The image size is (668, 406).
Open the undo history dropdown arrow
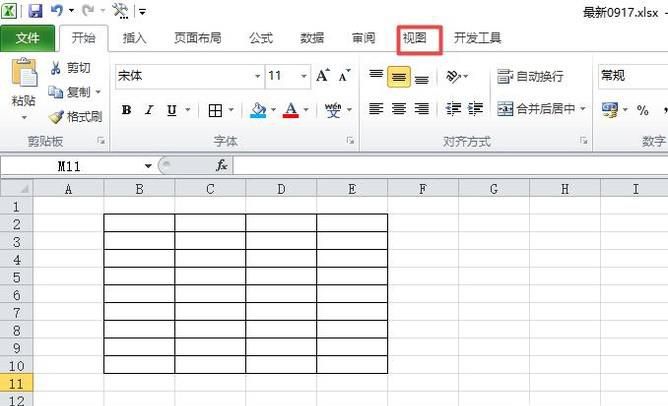coord(72,11)
